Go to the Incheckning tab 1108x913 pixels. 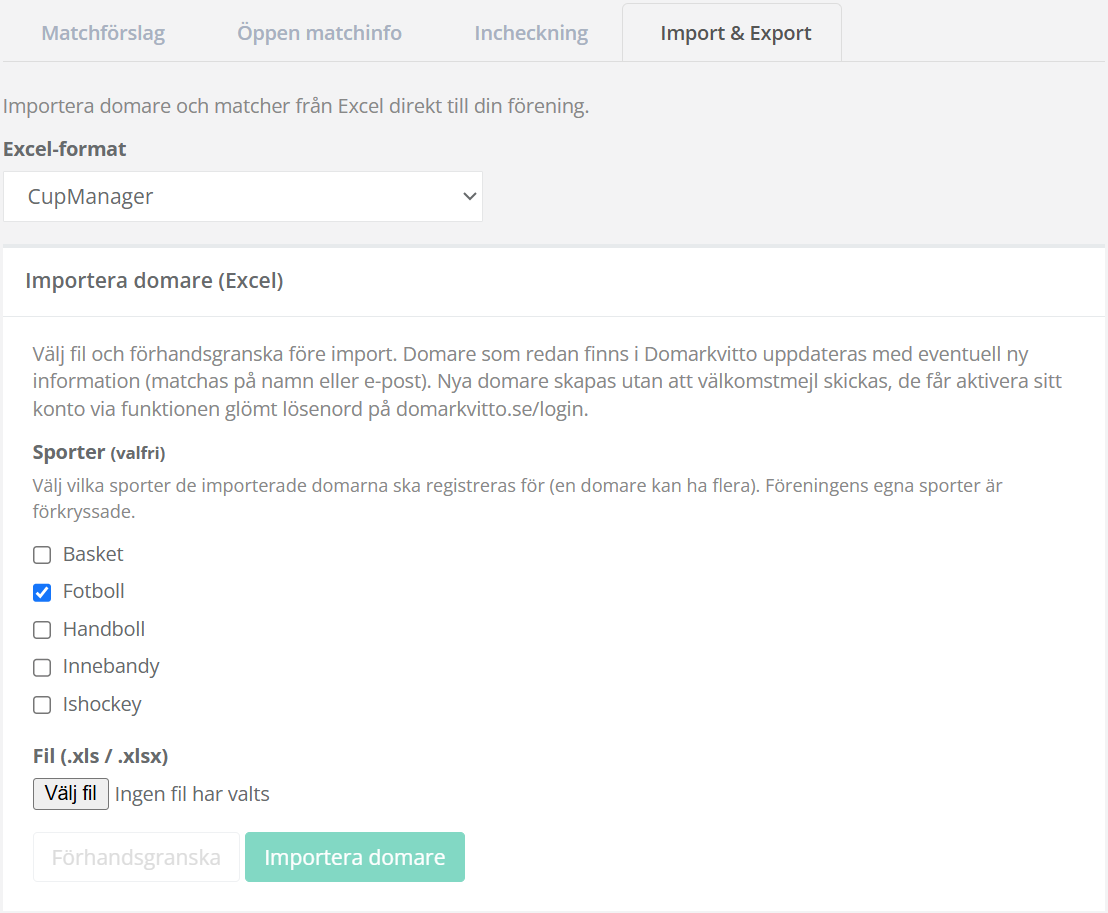point(531,33)
